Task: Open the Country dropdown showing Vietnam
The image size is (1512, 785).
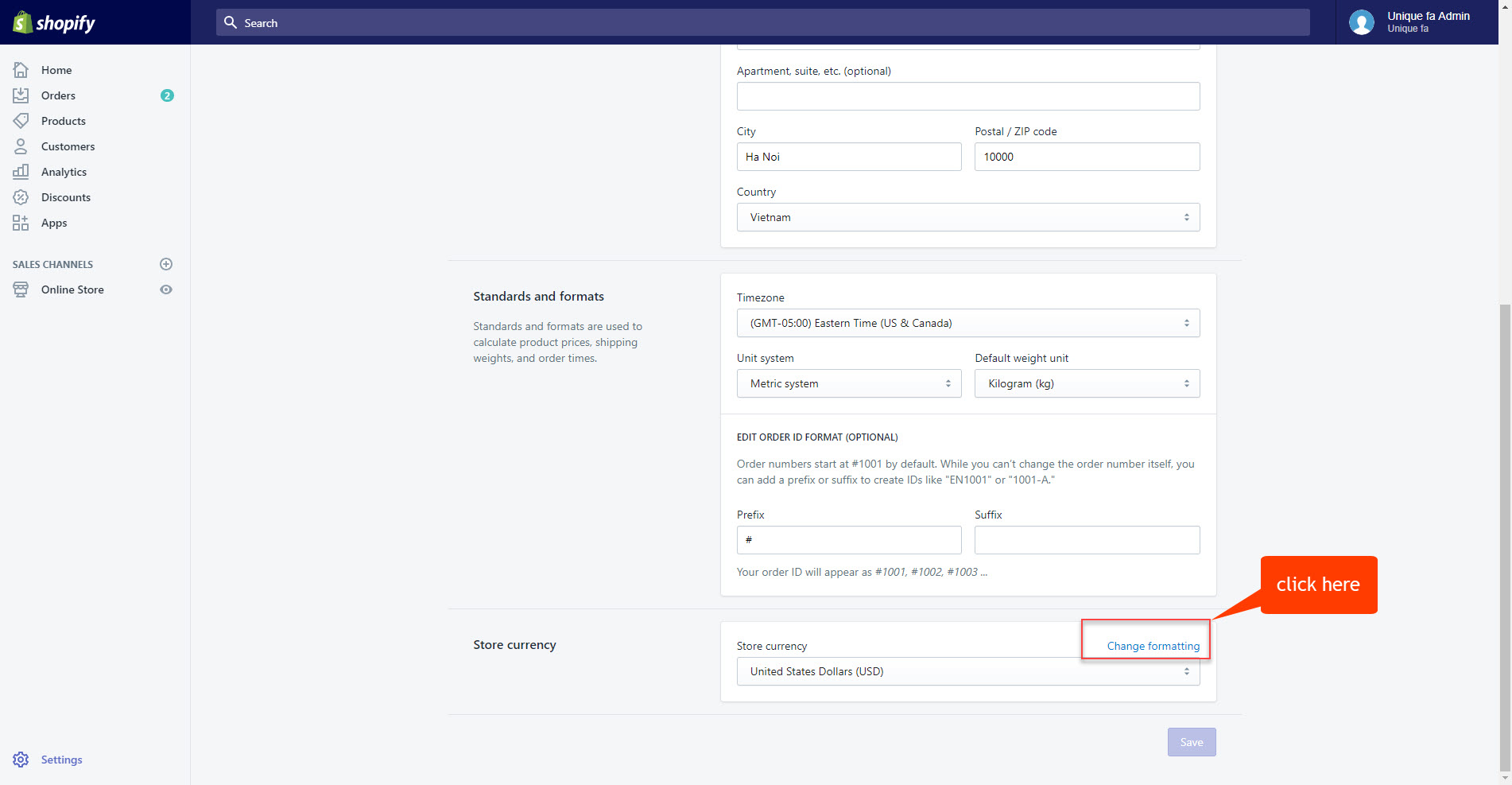Action: [968, 217]
